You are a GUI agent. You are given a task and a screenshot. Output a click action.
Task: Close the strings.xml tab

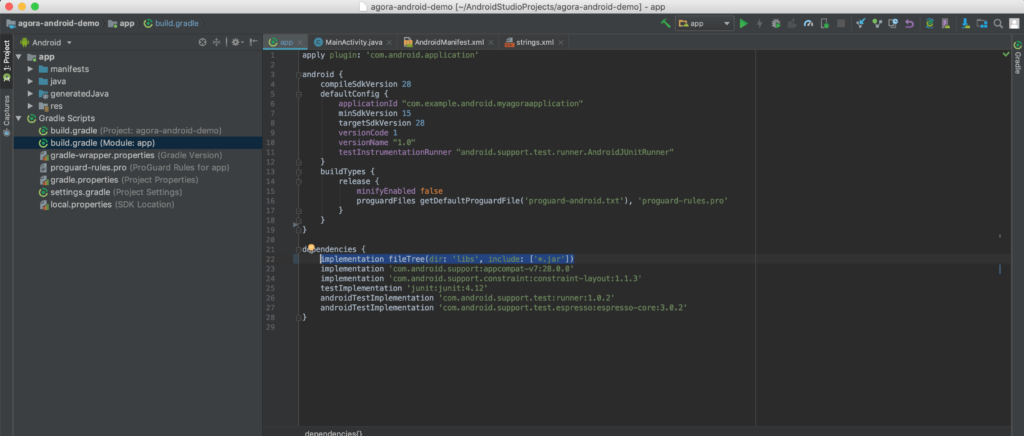[x=560, y=42]
